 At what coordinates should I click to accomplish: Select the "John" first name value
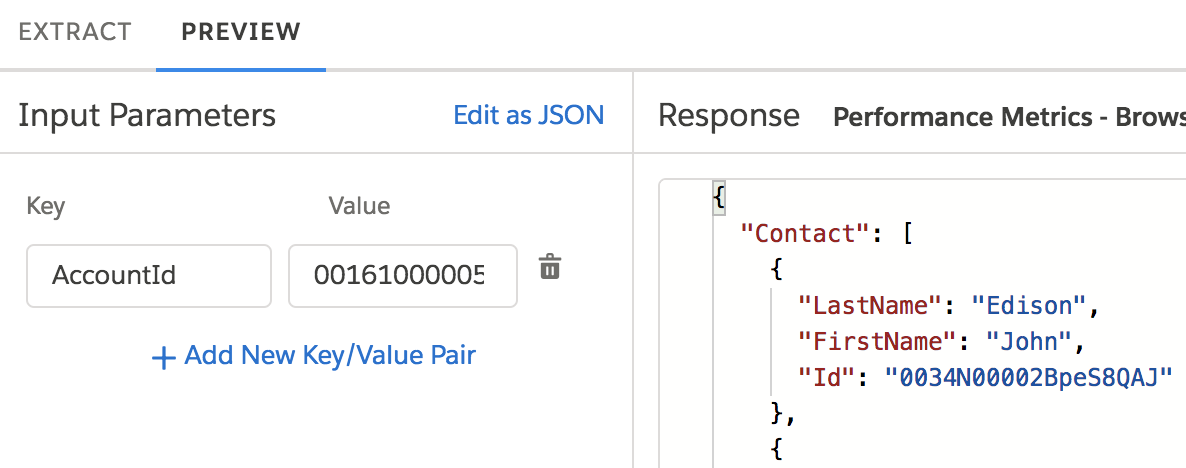click(x=1028, y=342)
